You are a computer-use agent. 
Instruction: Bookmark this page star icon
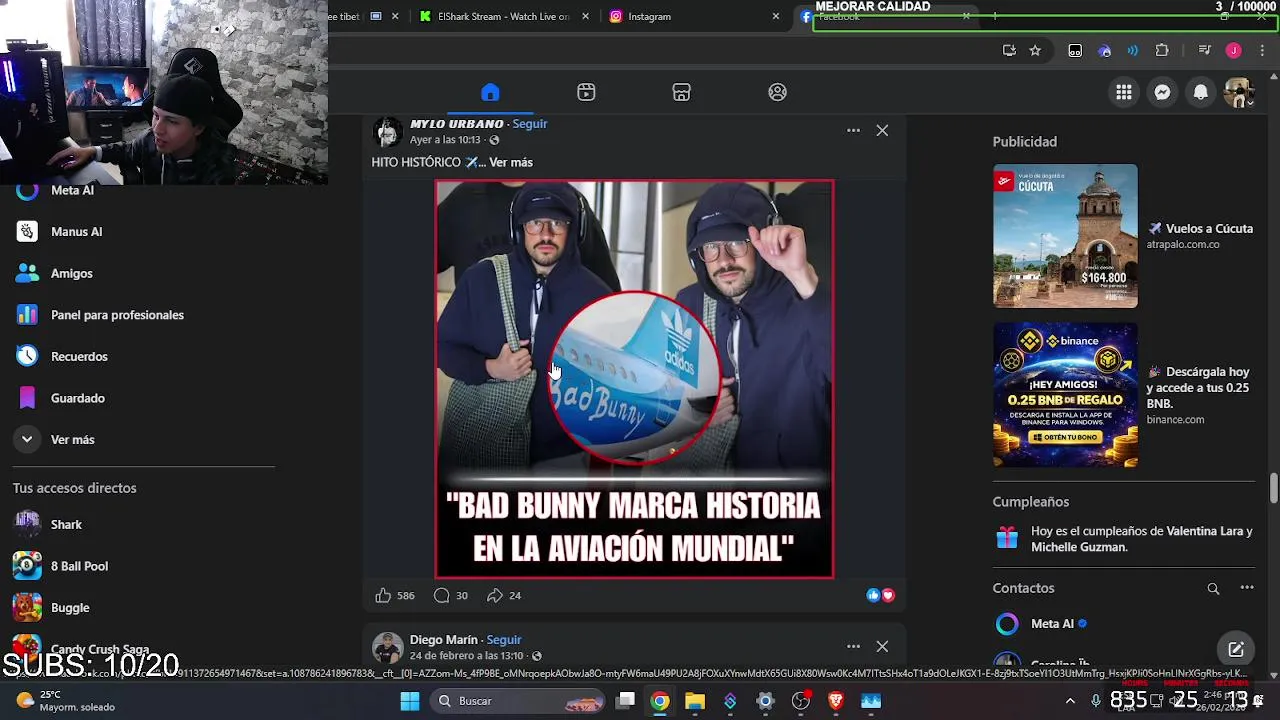click(1035, 50)
